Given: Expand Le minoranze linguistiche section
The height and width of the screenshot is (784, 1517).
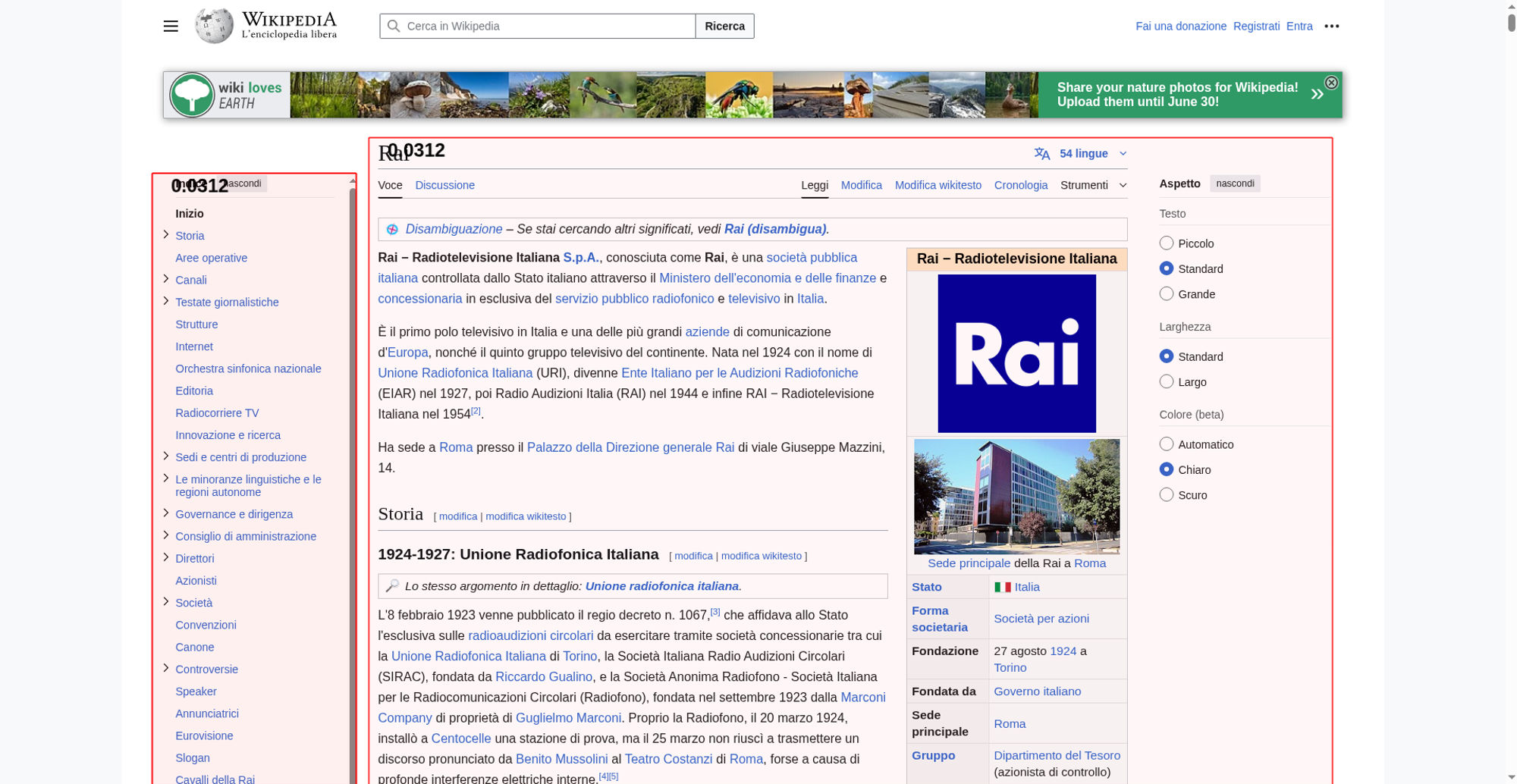Looking at the screenshot, I should tap(165, 478).
